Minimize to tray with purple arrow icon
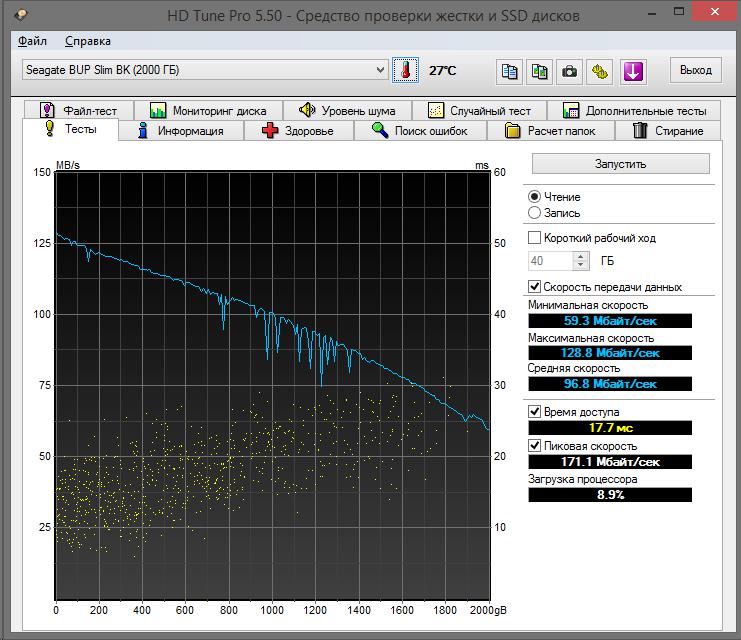 (x=633, y=72)
